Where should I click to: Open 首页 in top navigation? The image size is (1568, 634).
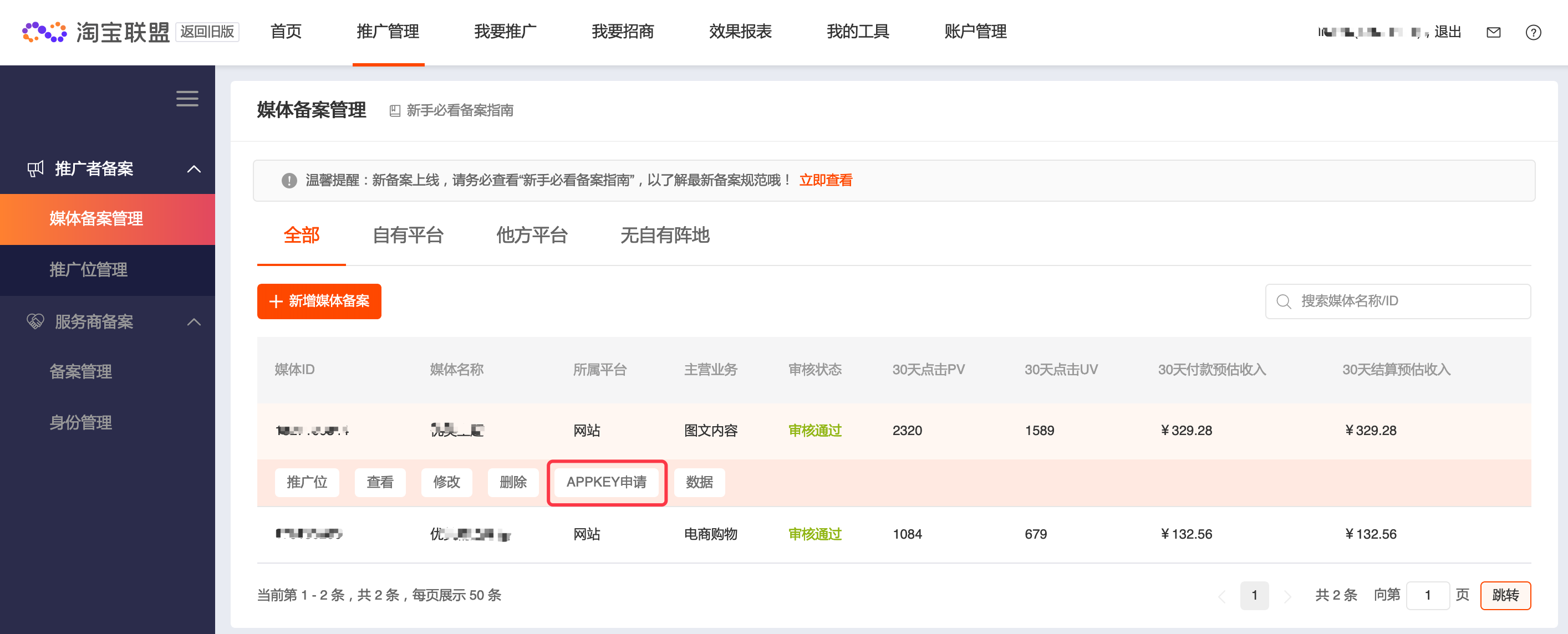coord(286,32)
